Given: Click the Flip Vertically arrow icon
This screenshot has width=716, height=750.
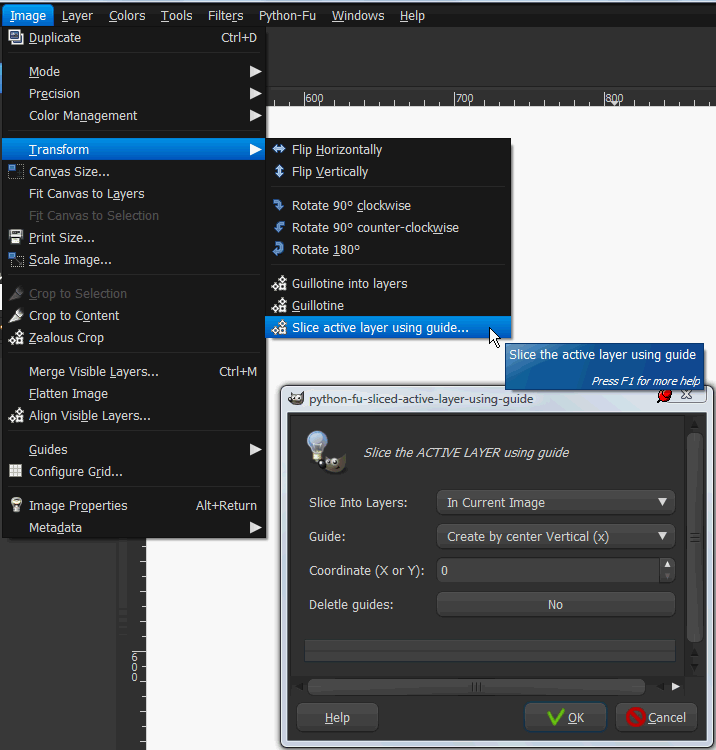Looking at the screenshot, I should [x=279, y=171].
